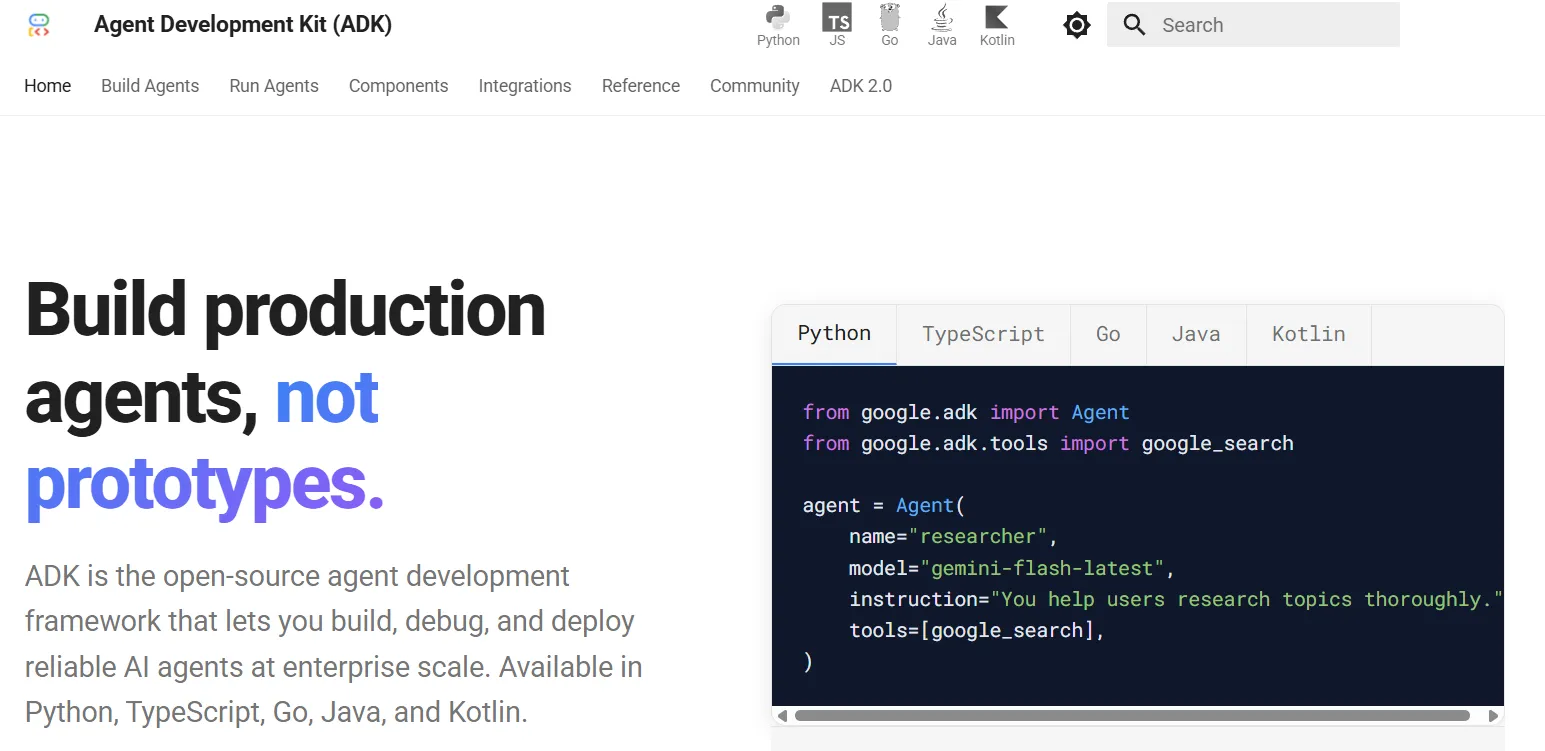
Task: Open the Components nav tab
Action: click(398, 86)
